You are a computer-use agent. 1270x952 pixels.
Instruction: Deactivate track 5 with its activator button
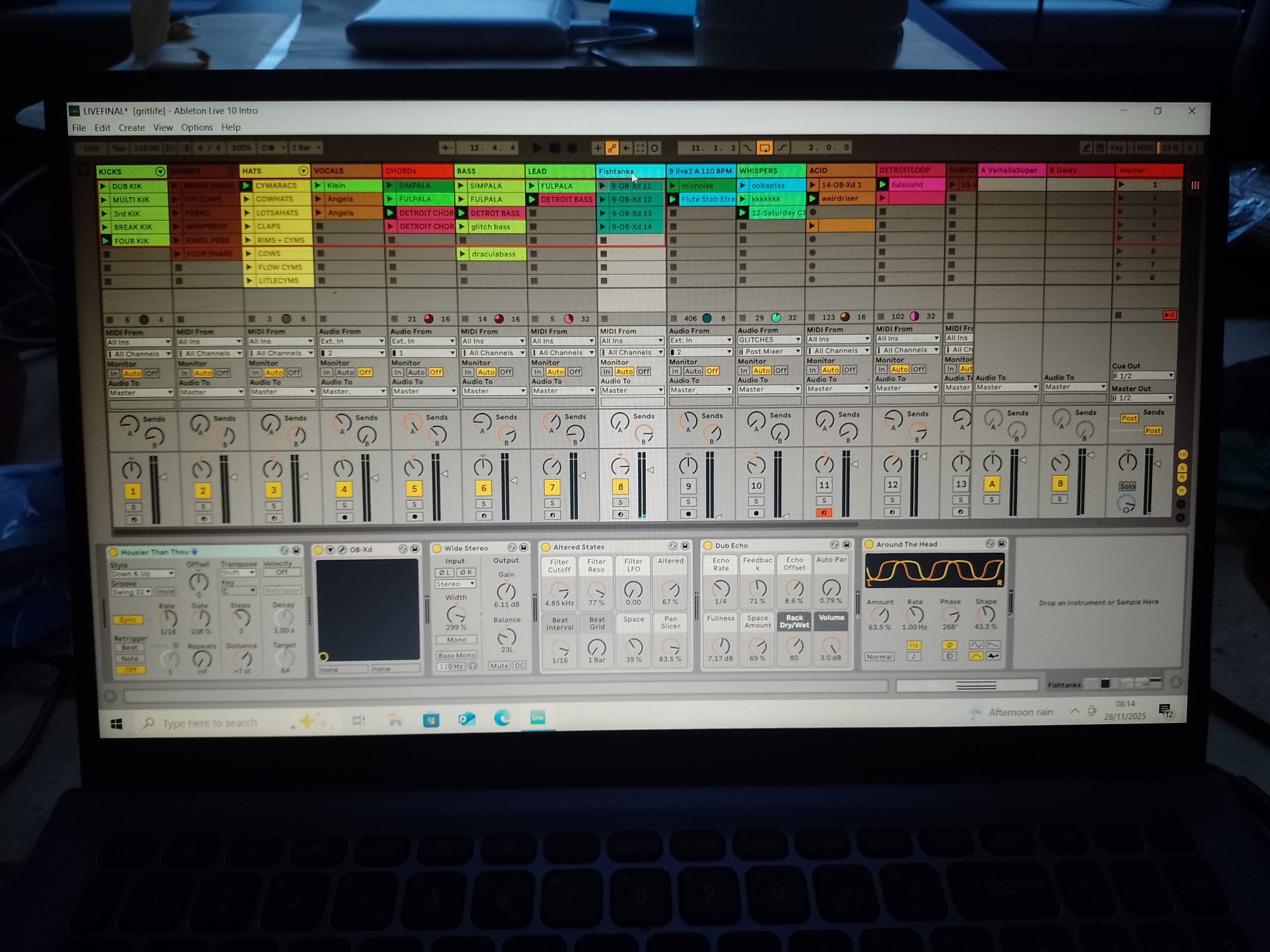414,489
